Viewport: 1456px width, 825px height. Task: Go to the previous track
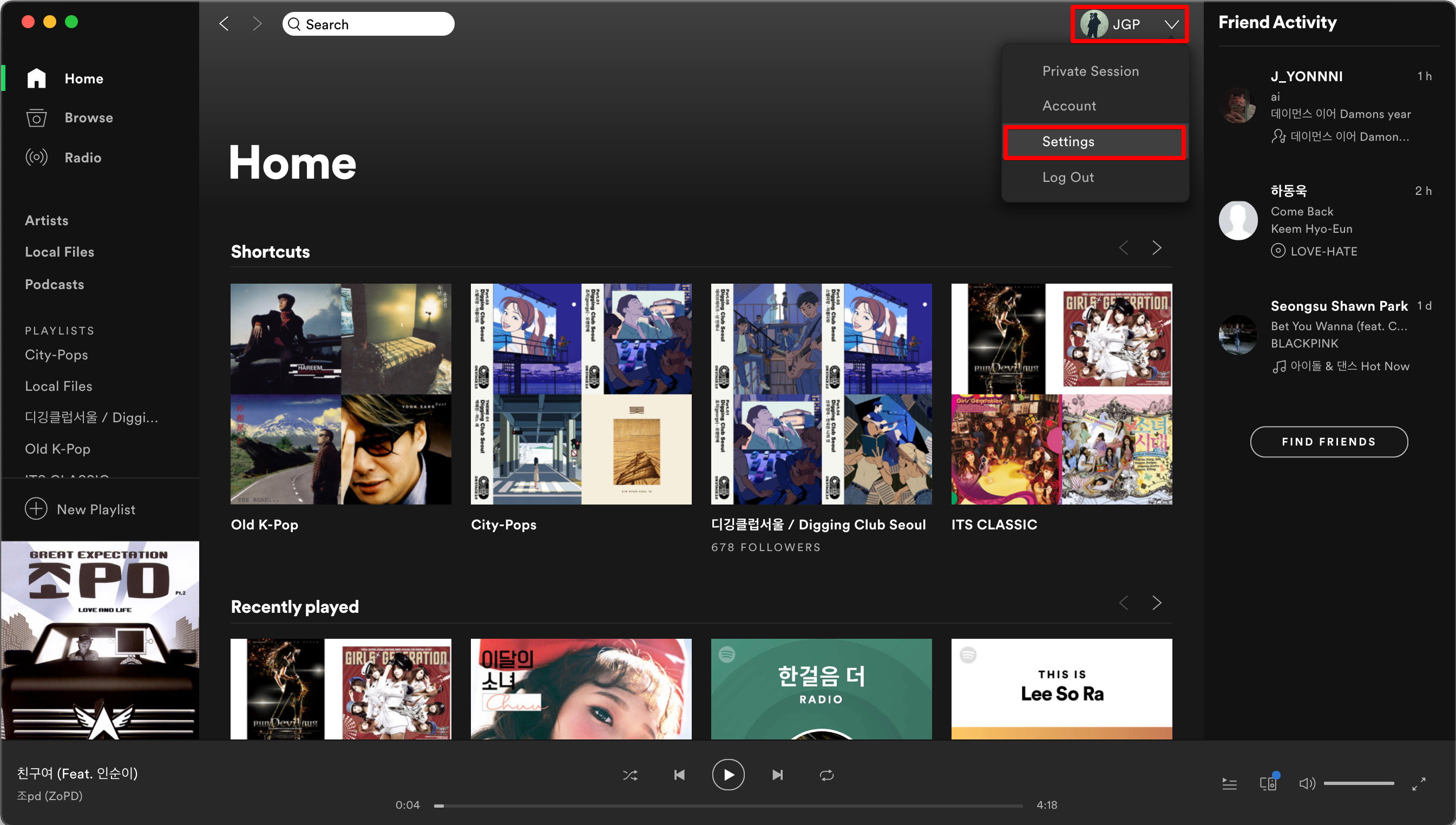(x=679, y=775)
